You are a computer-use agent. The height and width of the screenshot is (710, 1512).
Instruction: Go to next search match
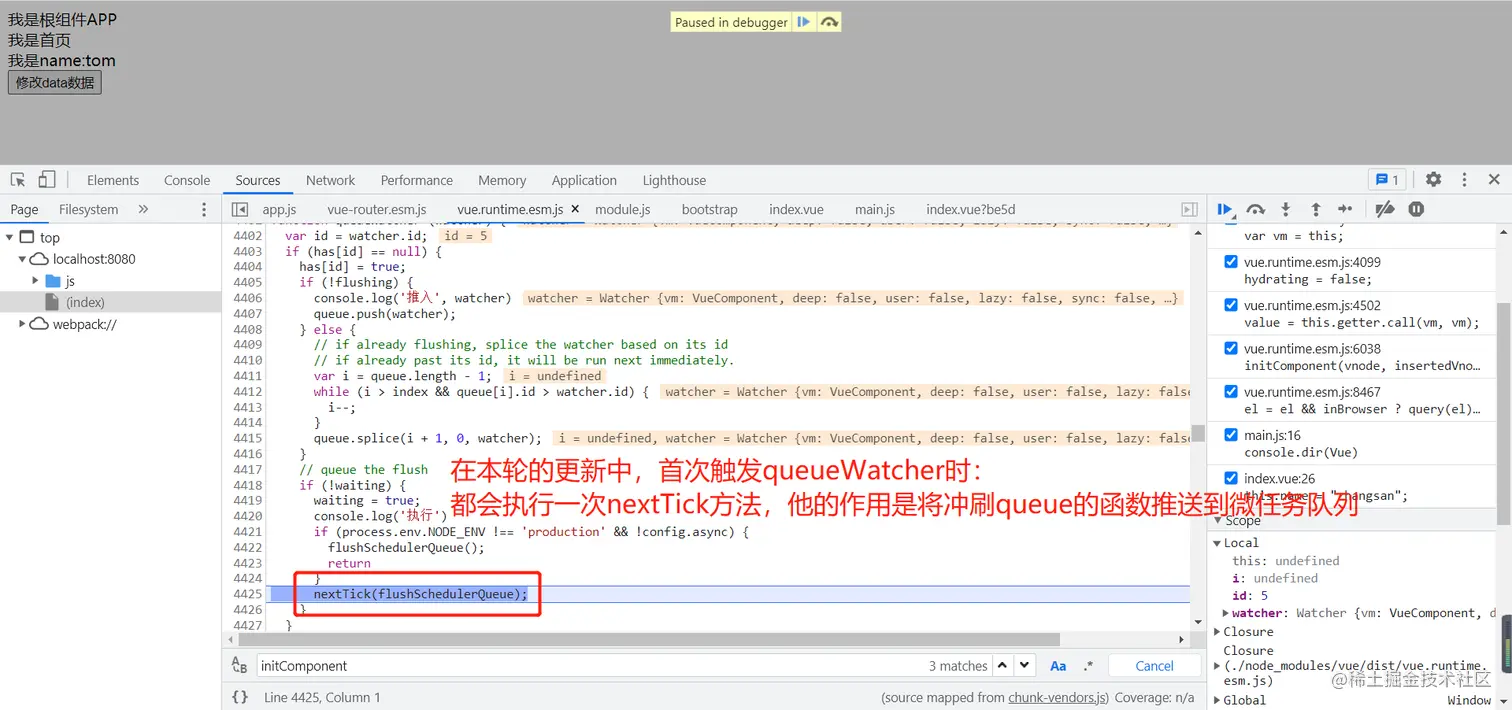tap(1024, 666)
